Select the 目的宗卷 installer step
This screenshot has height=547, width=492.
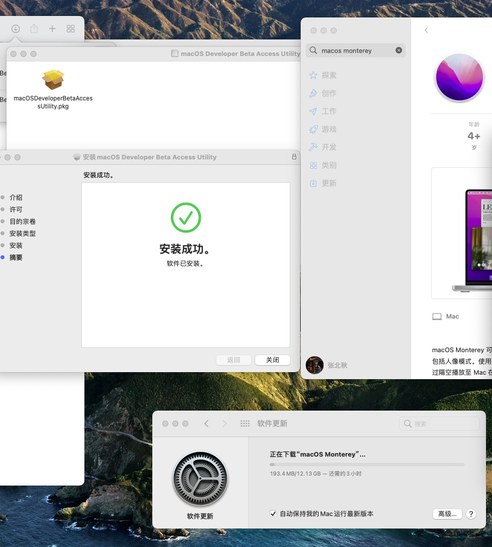[x=22, y=222]
